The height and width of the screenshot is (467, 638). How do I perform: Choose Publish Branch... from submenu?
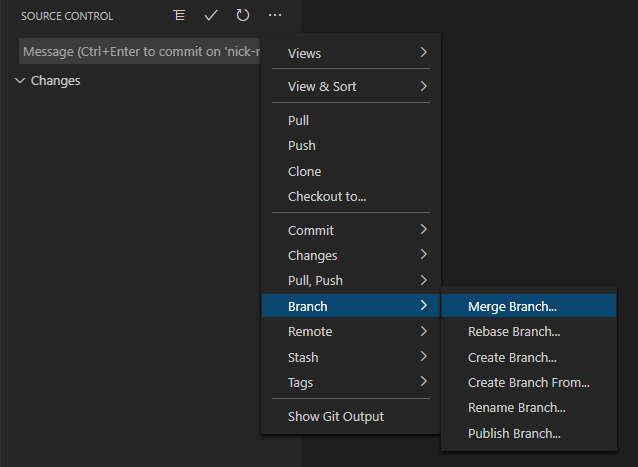529,433
